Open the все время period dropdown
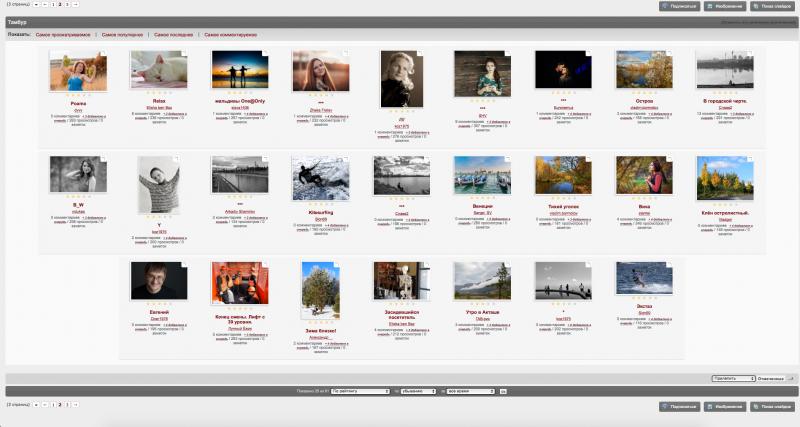The width and height of the screenshot is (800, 427). [470, 391]
